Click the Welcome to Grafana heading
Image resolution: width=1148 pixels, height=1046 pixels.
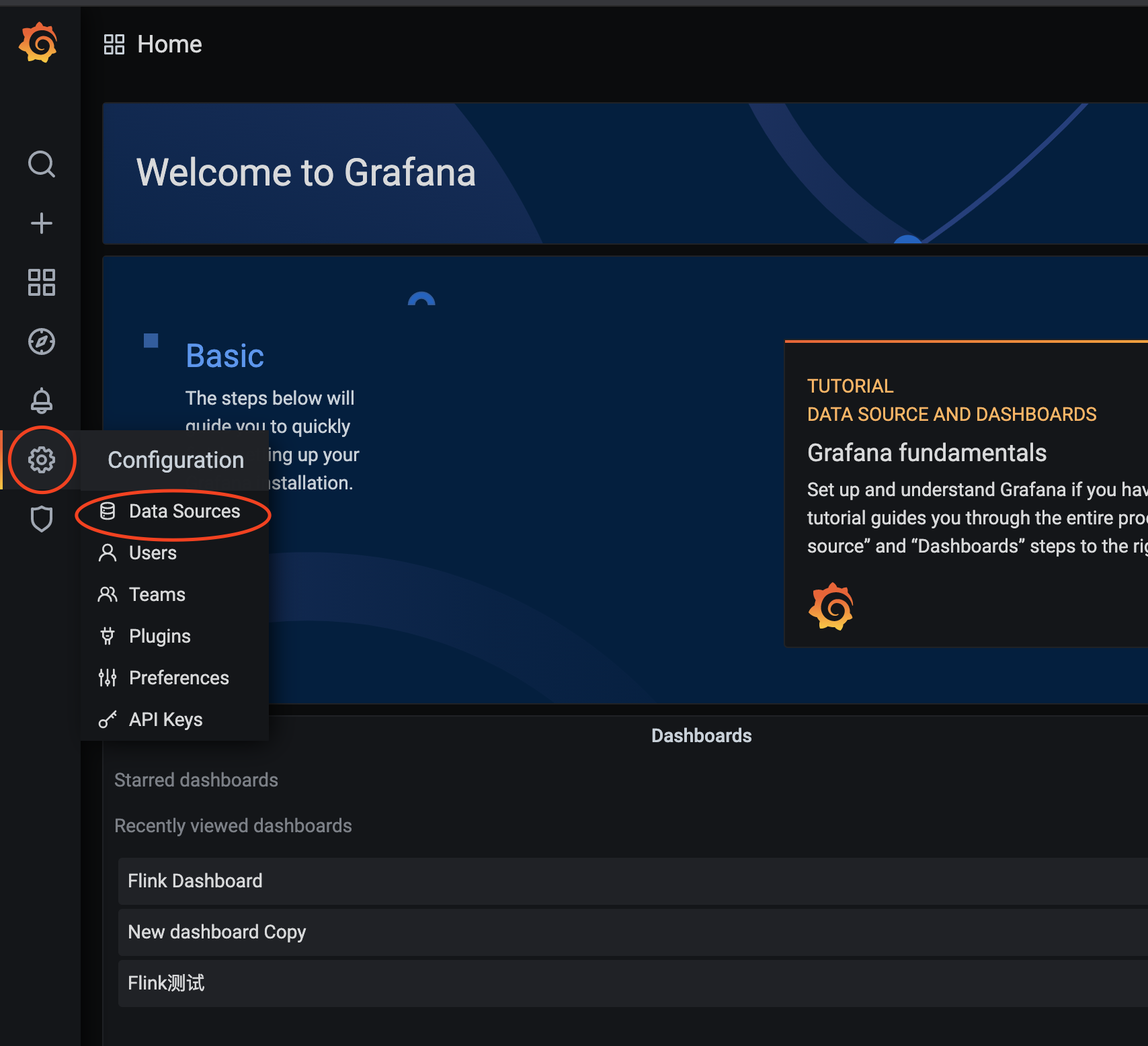tap(306, 172)
